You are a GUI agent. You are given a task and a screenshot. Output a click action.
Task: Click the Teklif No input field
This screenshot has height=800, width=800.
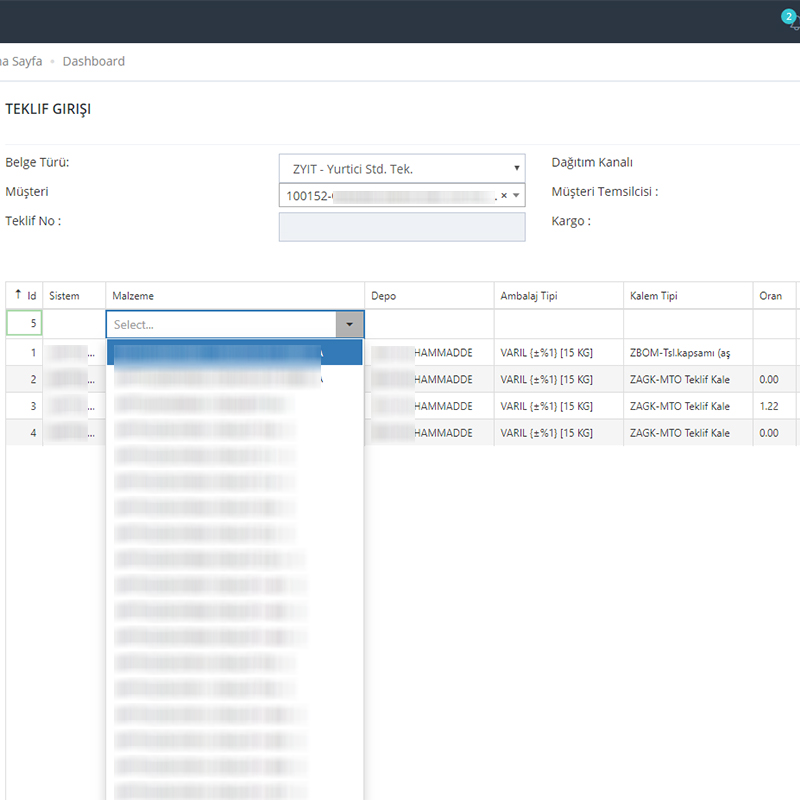click(402, 227)
